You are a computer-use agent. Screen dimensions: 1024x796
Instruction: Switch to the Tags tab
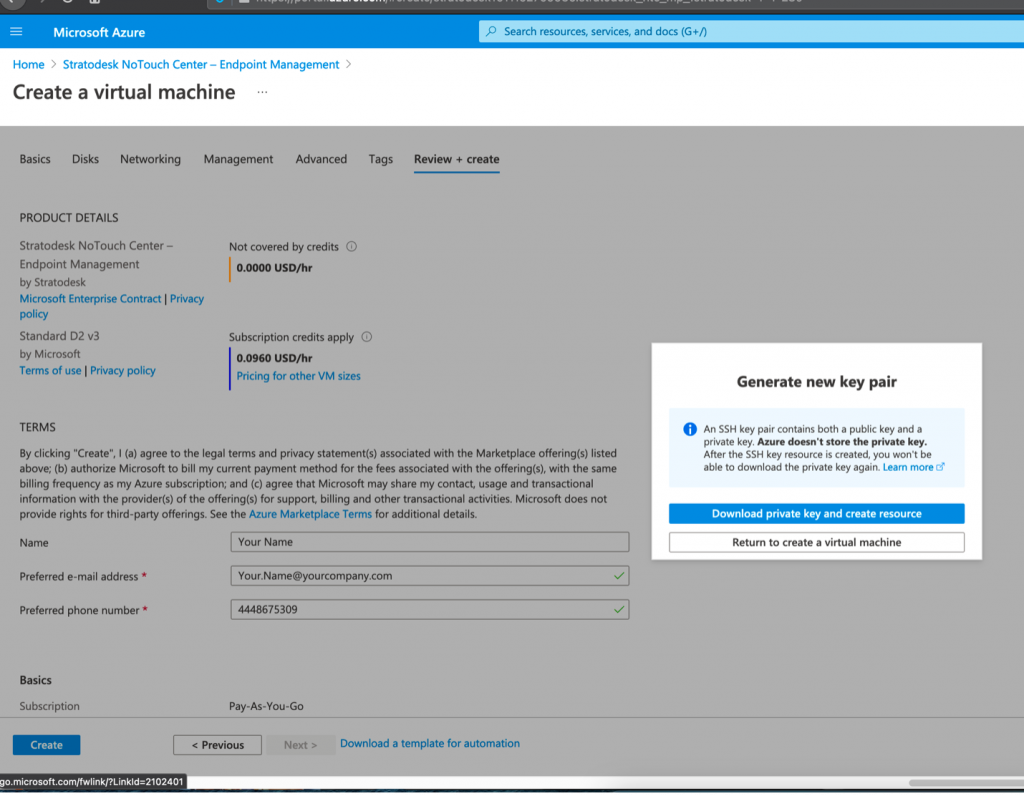[380, 159]
